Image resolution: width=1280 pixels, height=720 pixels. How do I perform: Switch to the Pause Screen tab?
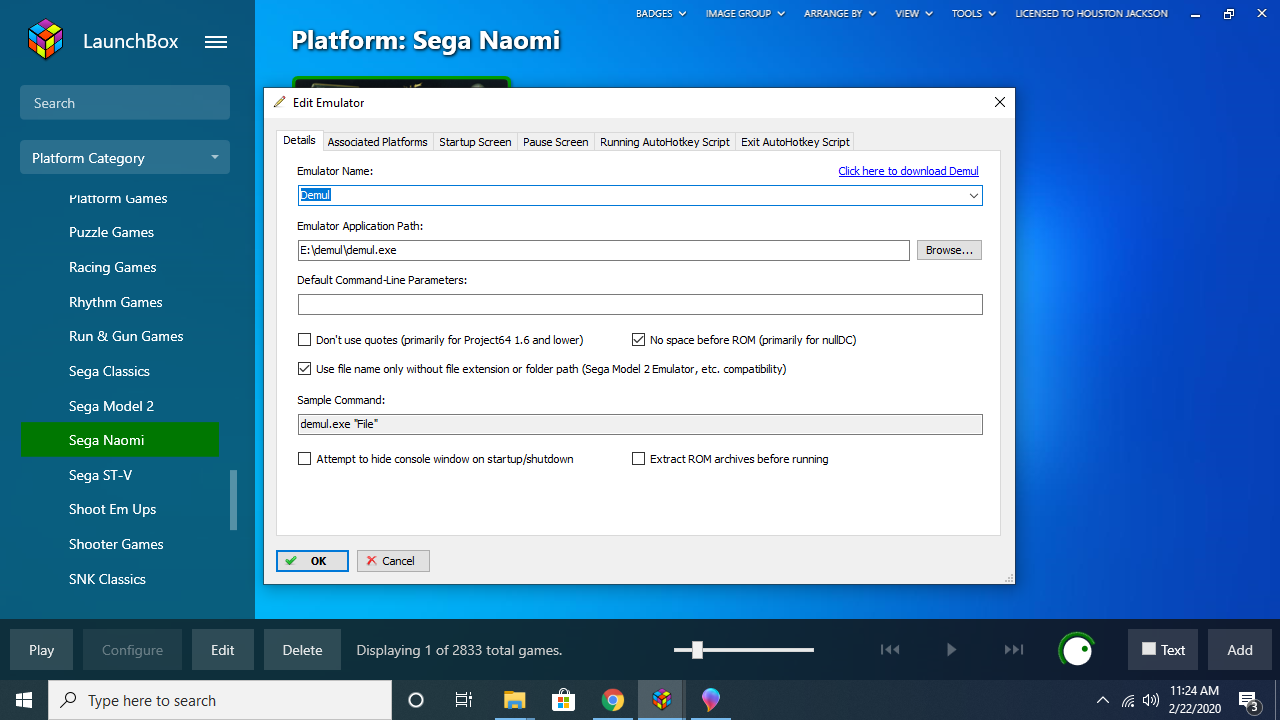coord(556,142)
